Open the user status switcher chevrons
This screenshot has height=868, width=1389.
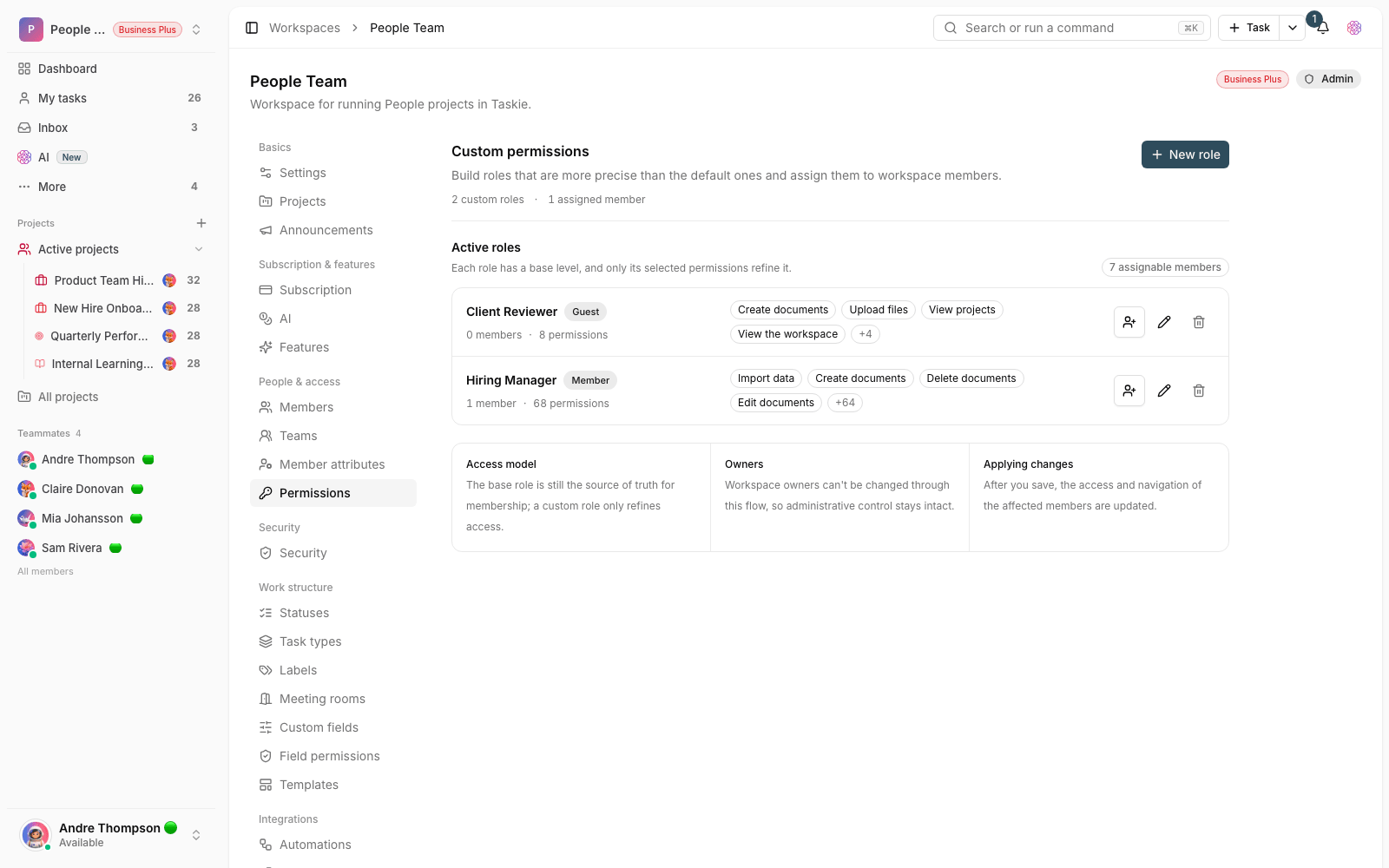tap(196, 835)
